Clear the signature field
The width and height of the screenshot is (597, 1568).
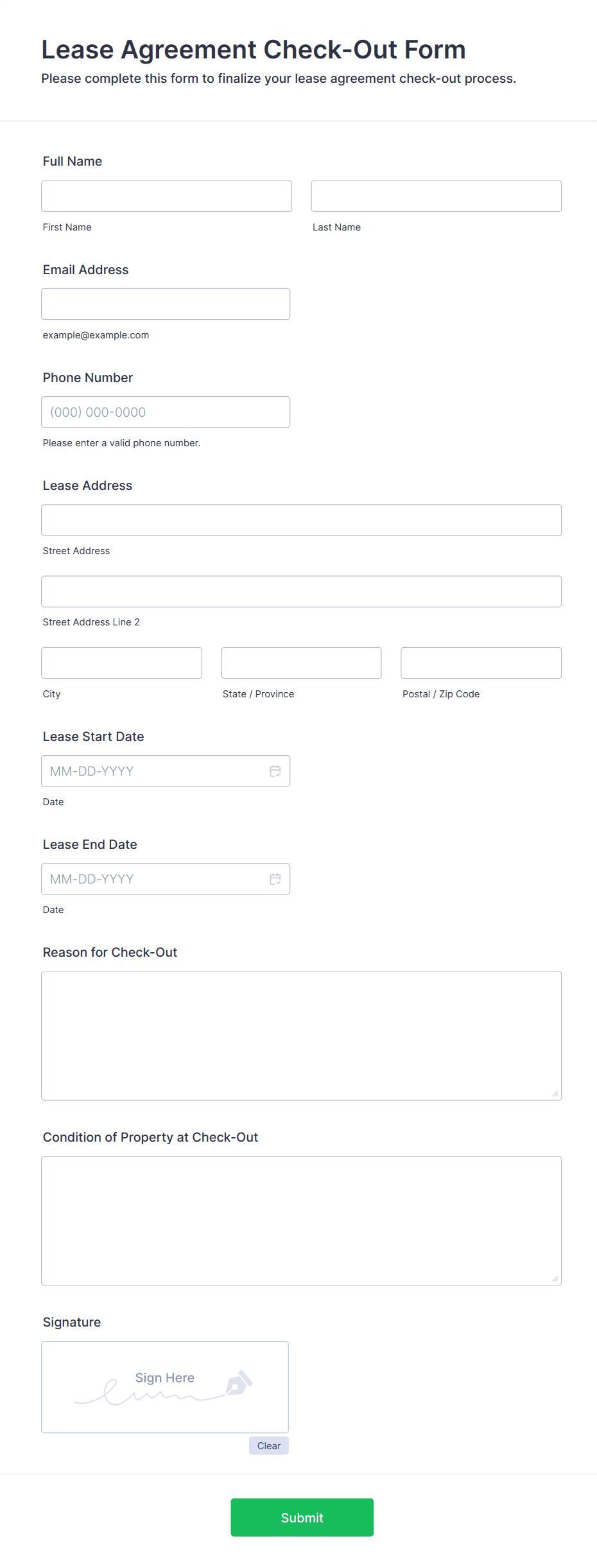point(269,1445)
